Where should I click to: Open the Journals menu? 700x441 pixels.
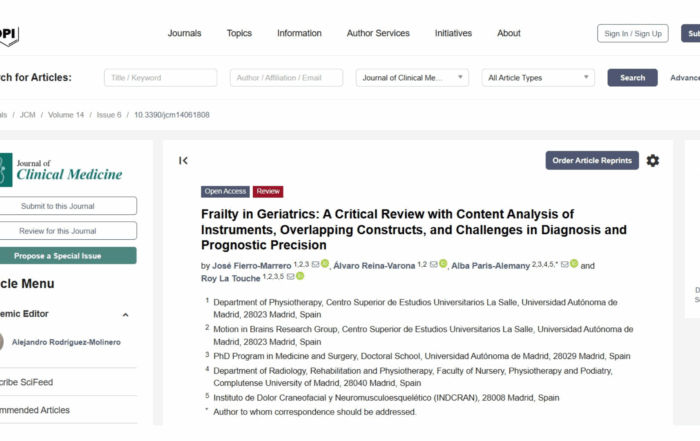[x=184, y=33]
